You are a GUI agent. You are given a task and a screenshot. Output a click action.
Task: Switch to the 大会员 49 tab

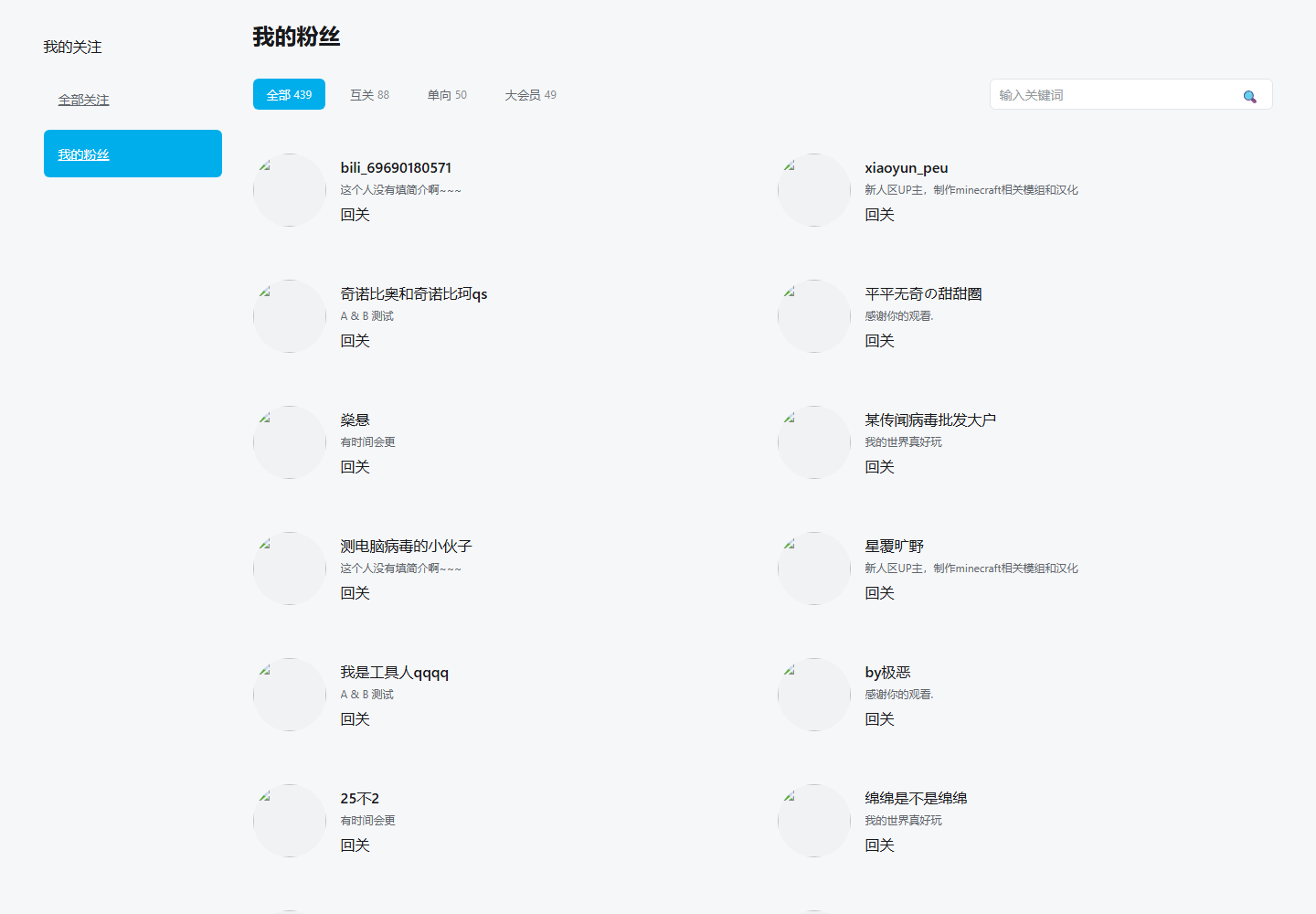pos(530,95)
